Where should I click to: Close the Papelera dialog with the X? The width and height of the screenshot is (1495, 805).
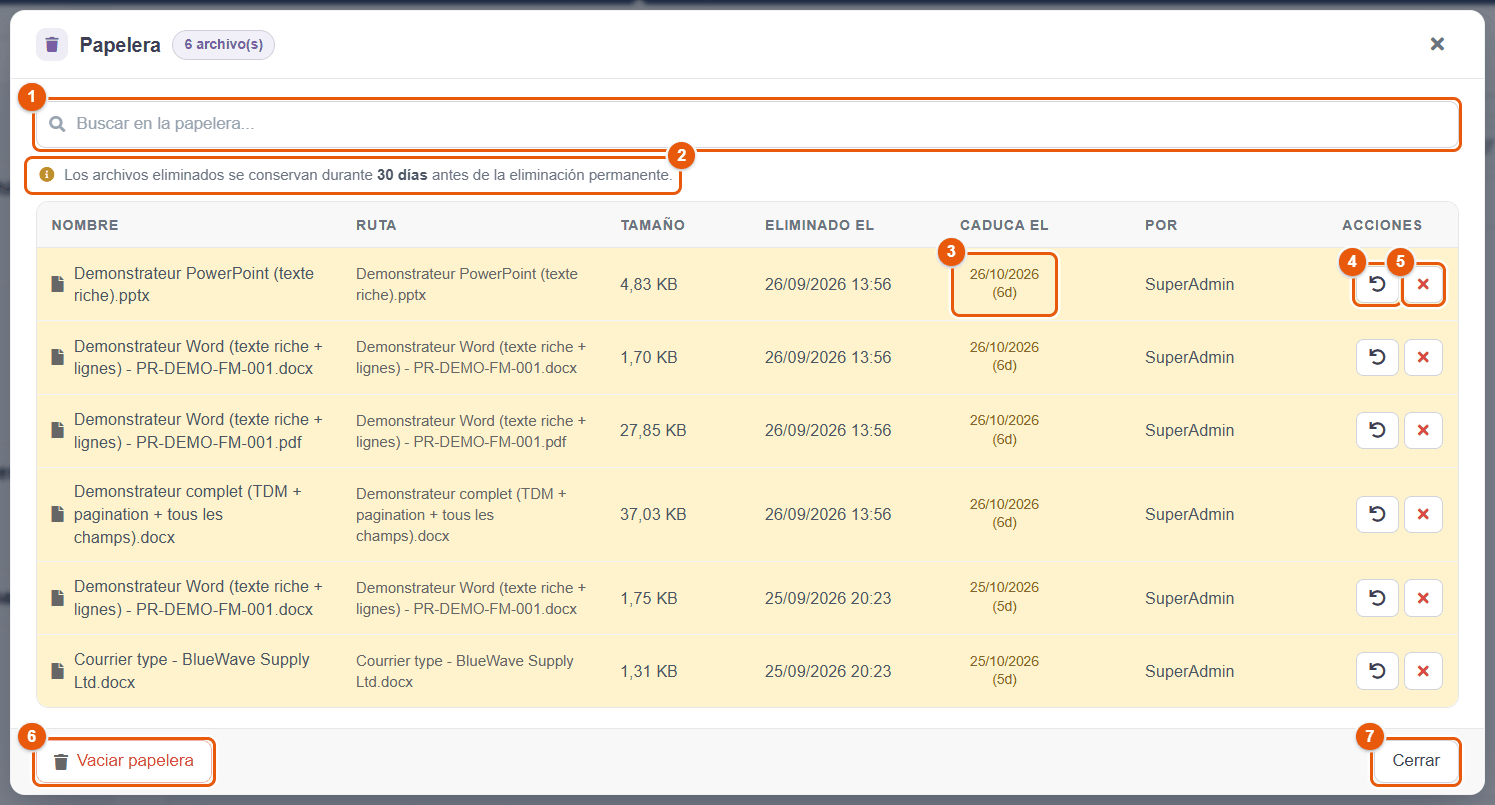click(1437, 44)
